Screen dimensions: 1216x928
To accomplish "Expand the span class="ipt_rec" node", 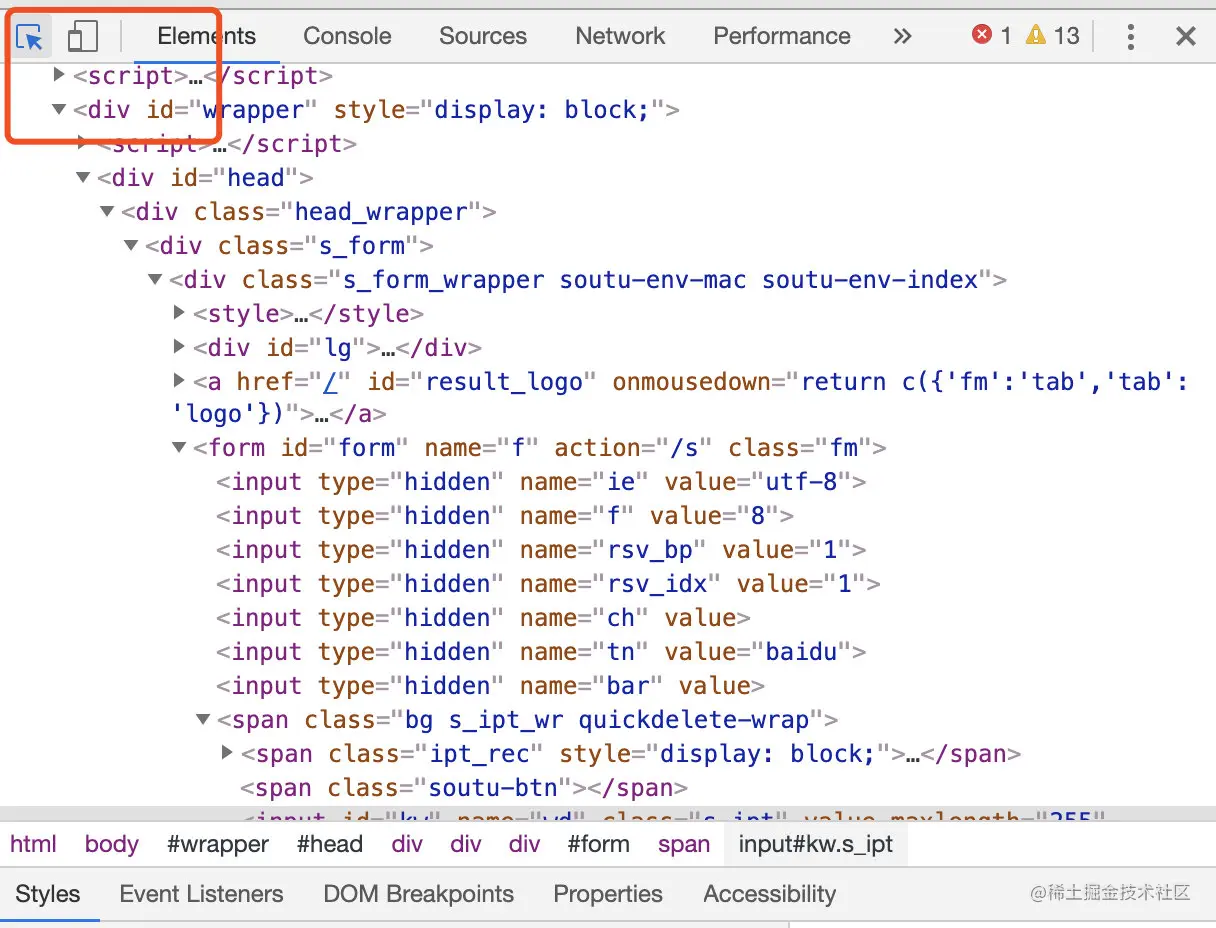I will 227,753.
